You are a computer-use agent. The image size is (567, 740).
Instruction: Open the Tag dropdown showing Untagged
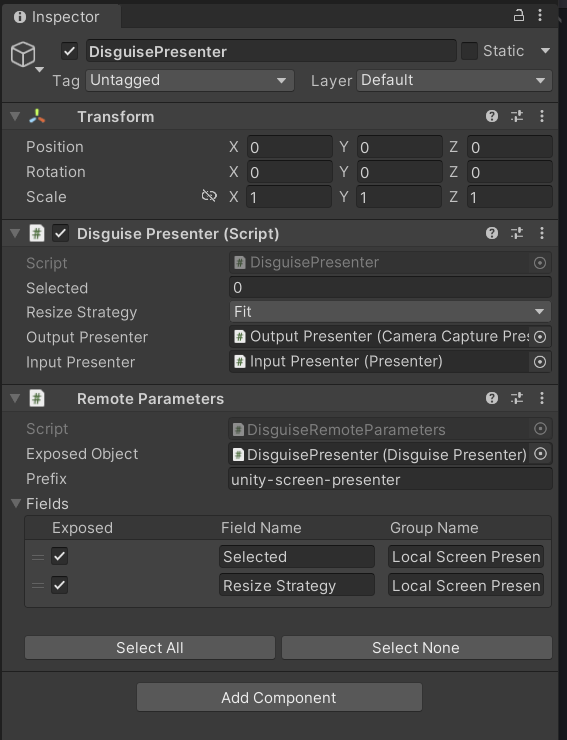(x=190, y=80)
